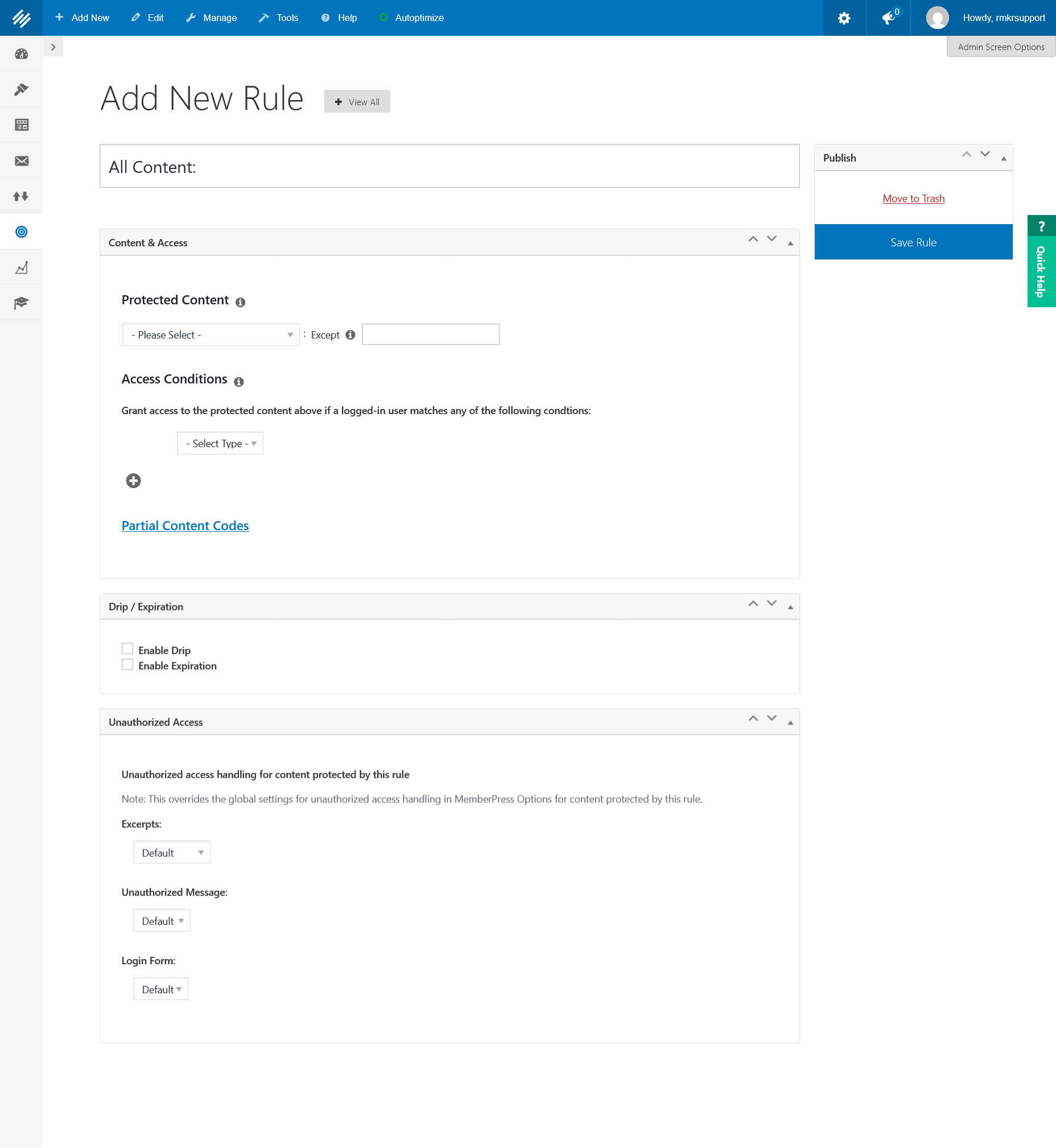Click the Except text input field
The width and height of the screenshot is (1056, 1148).
pos(430,335)
